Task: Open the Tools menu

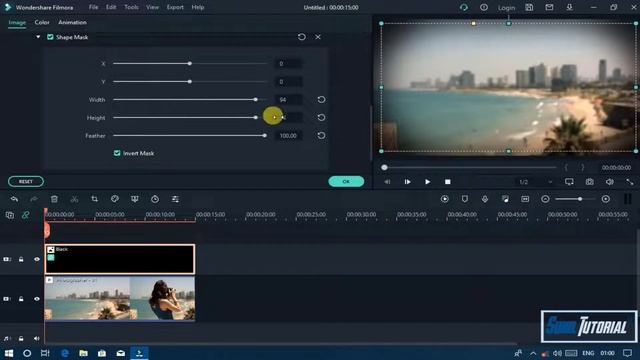Action: 131,7
